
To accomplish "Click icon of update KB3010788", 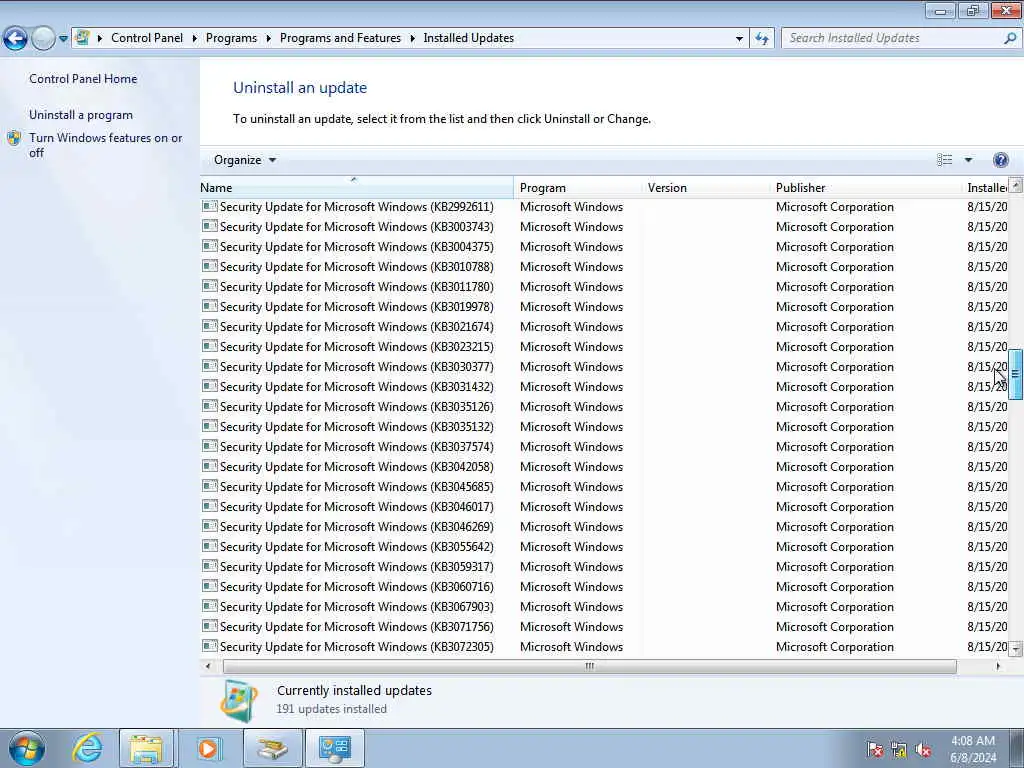I will tap(210, 266).
